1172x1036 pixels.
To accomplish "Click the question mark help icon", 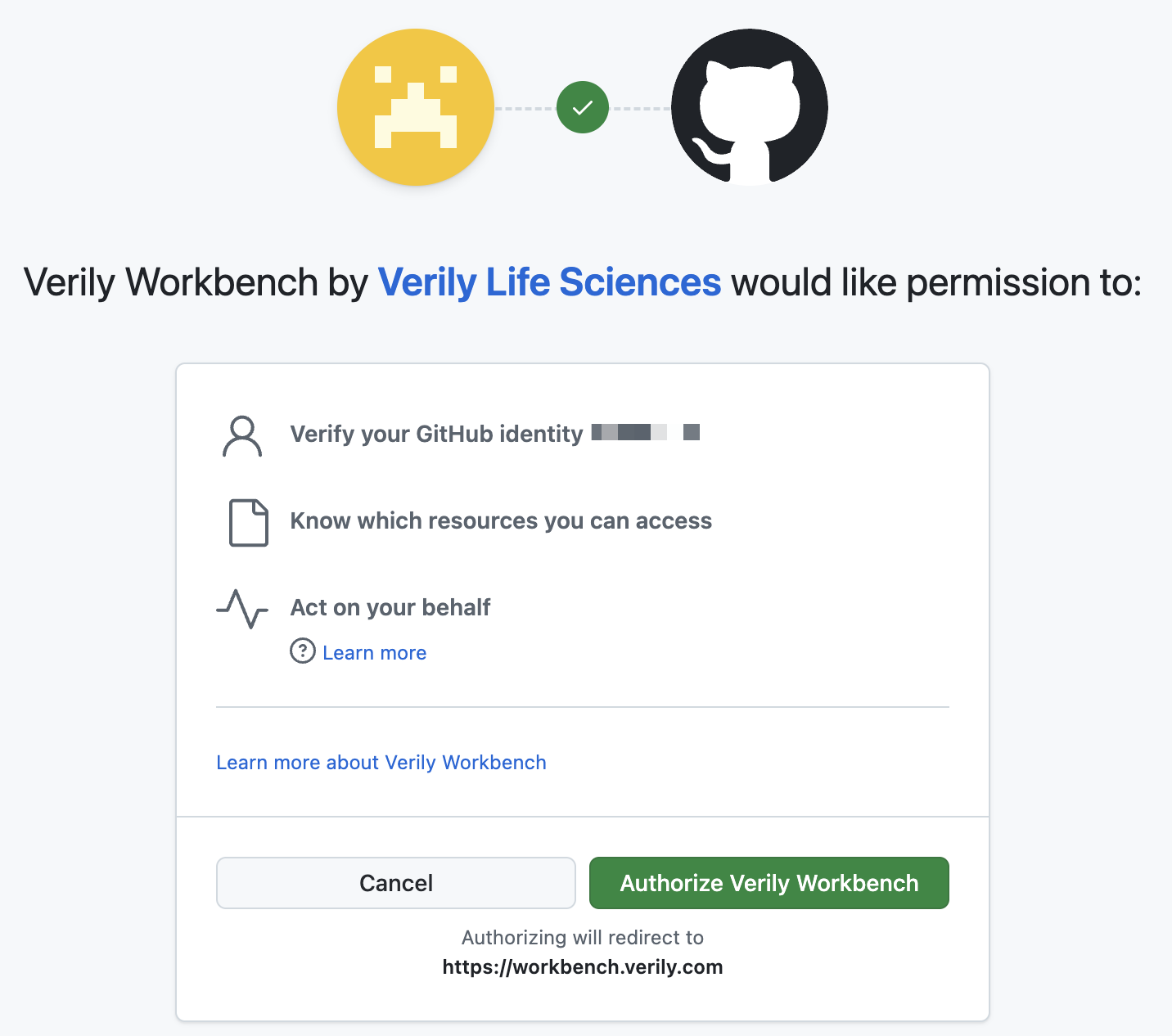I will pyautogui.click(x=302, y=651).
